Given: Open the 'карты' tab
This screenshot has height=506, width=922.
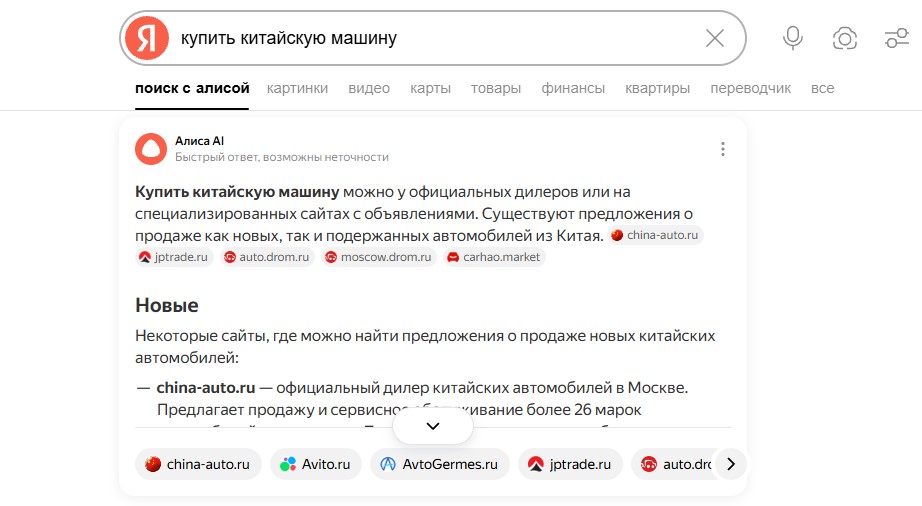Looking at the screenshot, I should click(x=430, y=89).
